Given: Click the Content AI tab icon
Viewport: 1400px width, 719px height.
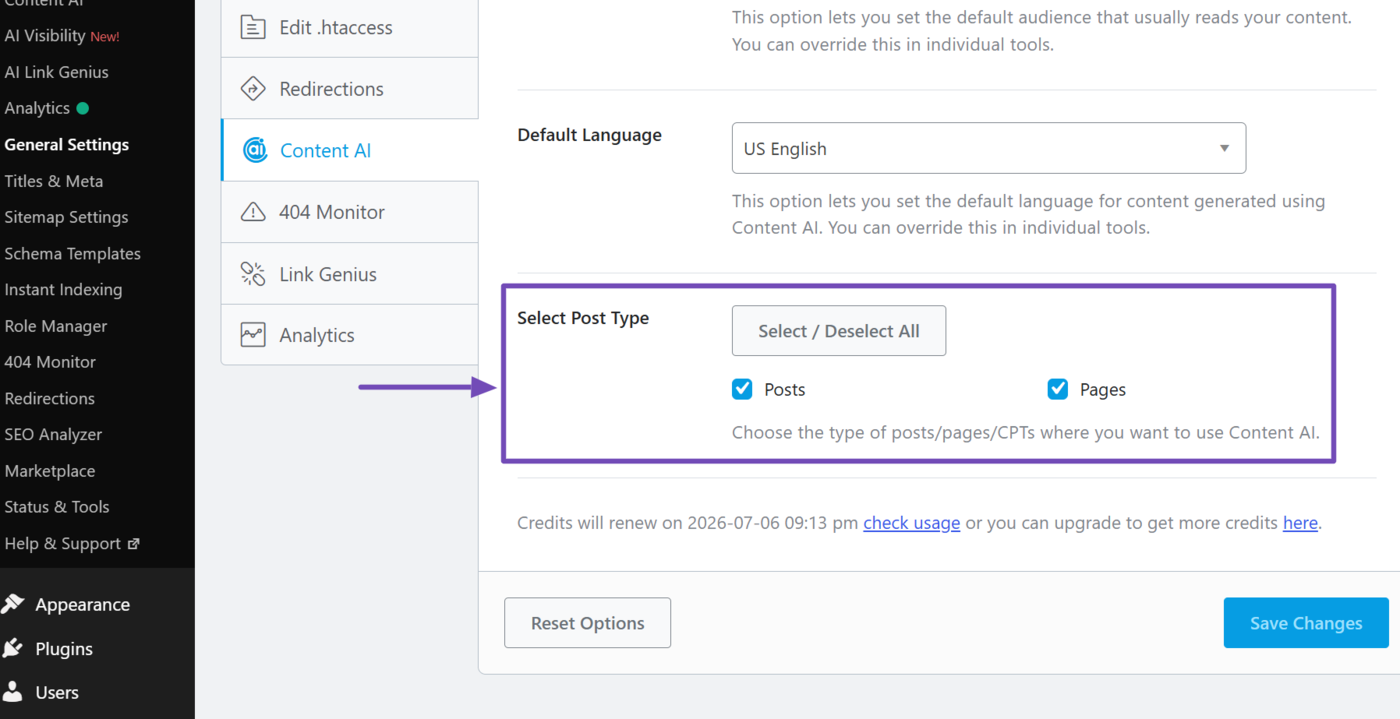Looking at the screenshot, I should point(255,151).
